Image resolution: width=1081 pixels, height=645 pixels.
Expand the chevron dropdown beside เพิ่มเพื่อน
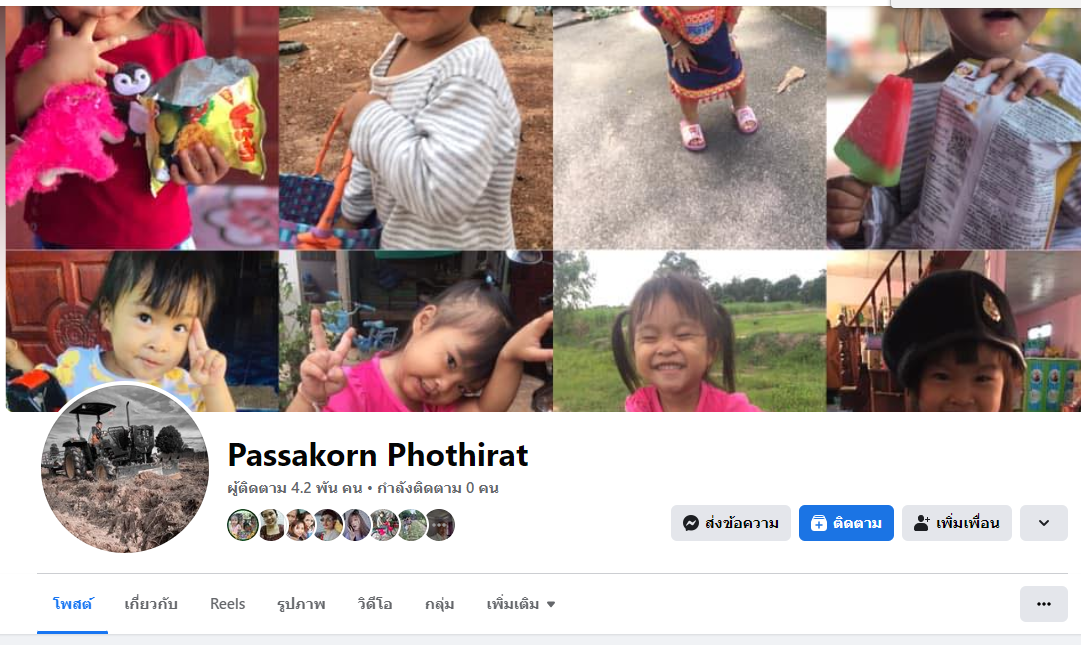(x=1044, y=523)
